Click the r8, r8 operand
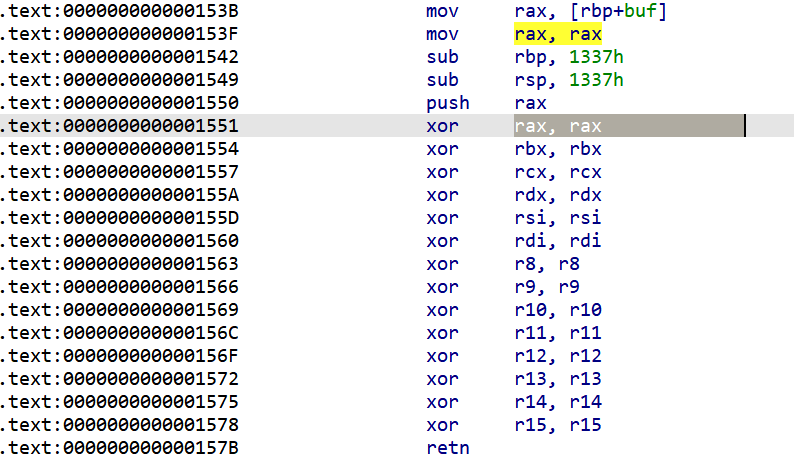Screen dimensions: 794x458 [547, 264]
